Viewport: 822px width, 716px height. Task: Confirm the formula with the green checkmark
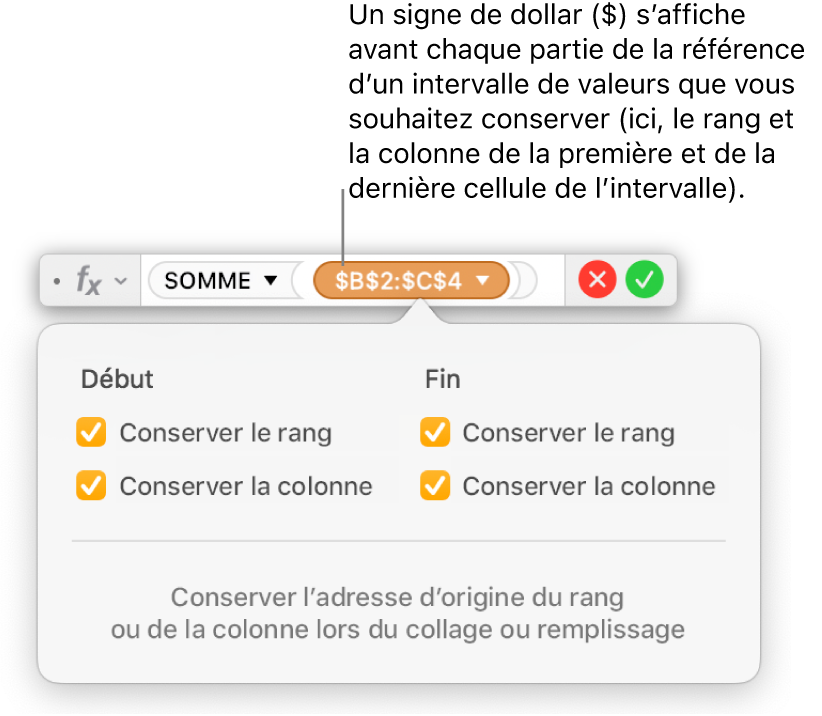click(645, 281)
